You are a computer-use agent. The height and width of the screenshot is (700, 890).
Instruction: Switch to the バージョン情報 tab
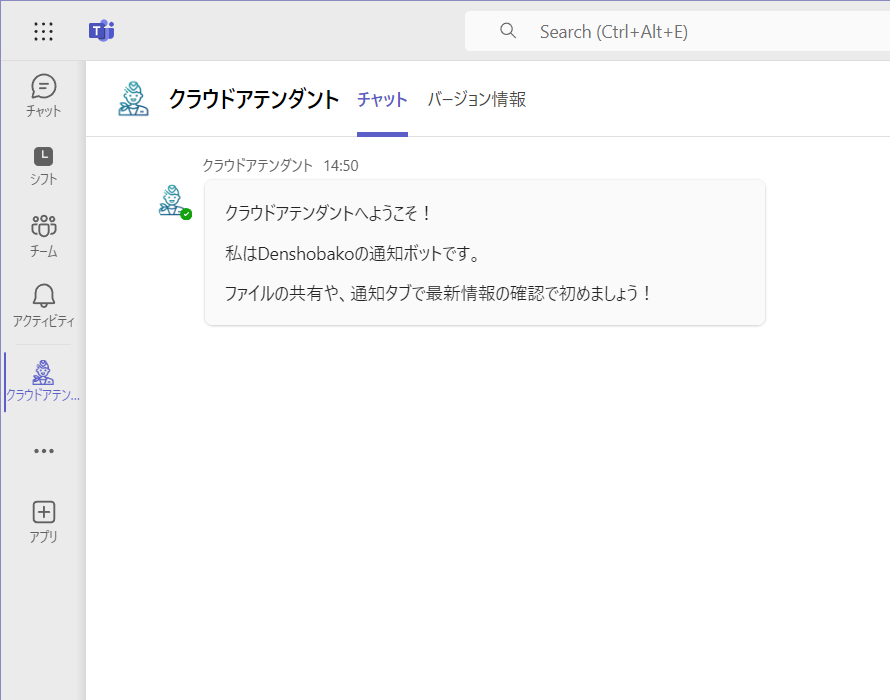477,99
